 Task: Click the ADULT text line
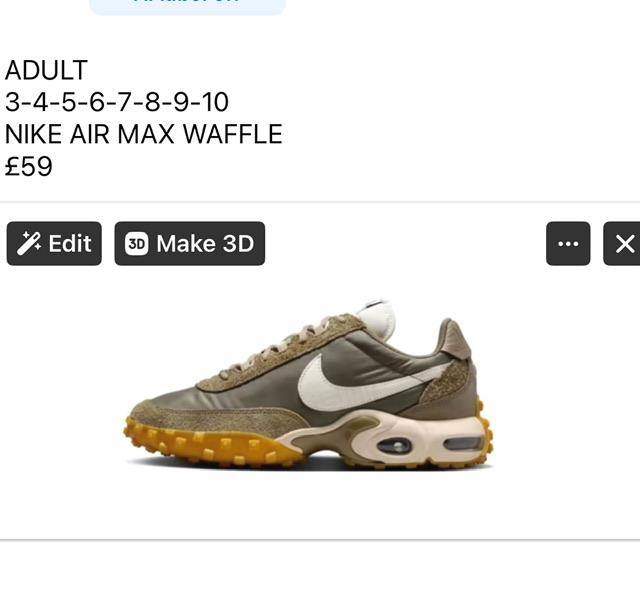click(46, 70)
